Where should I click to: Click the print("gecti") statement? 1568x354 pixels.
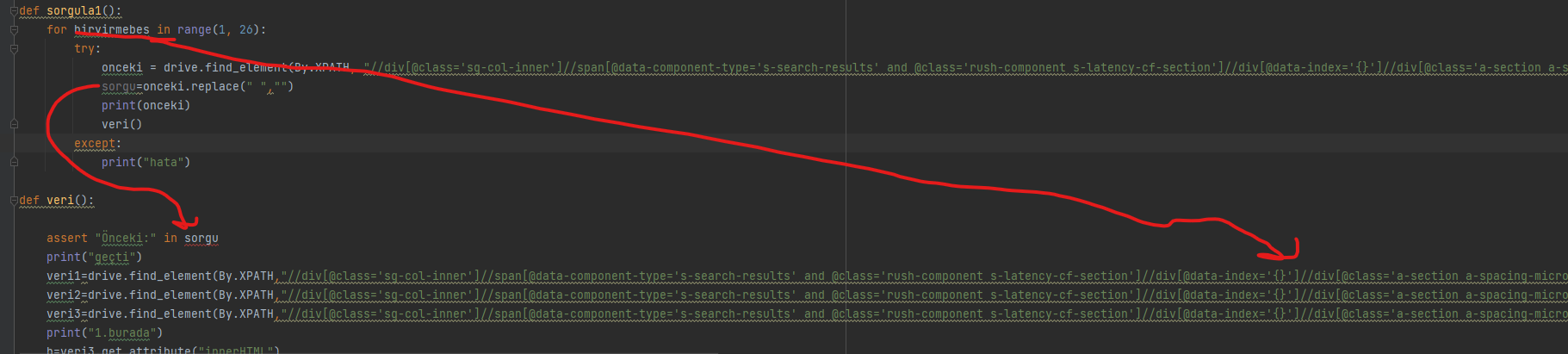click(x=94, y=257)
